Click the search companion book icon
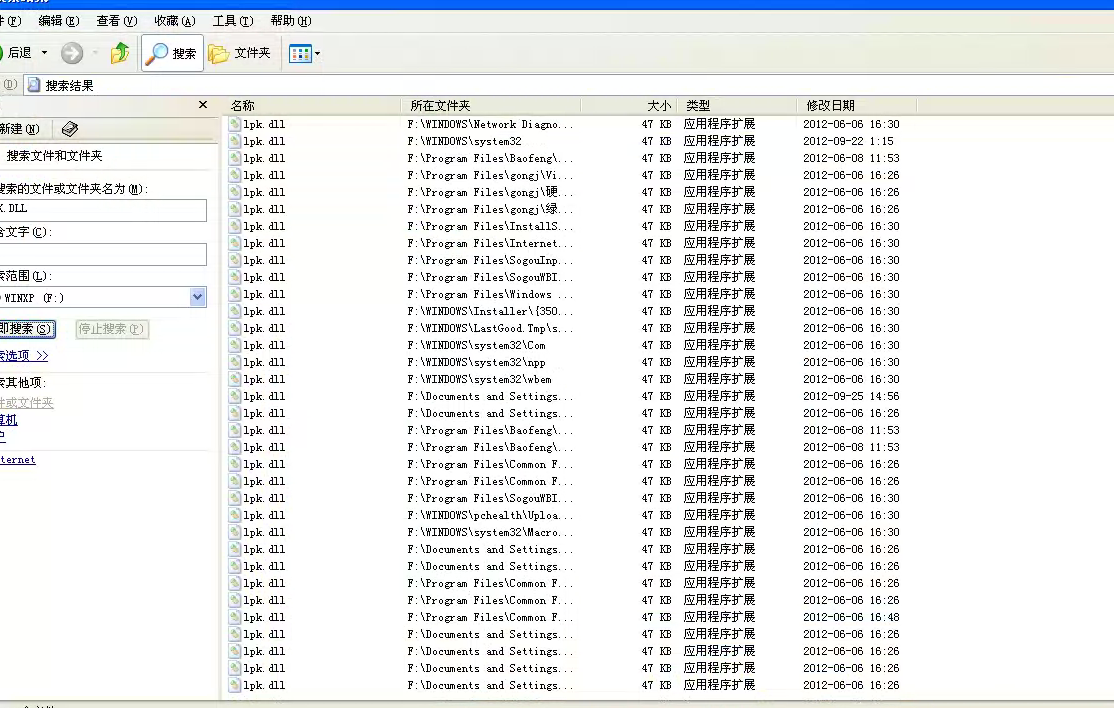Viewport: 1114px width, 708px height. (70, 129)
